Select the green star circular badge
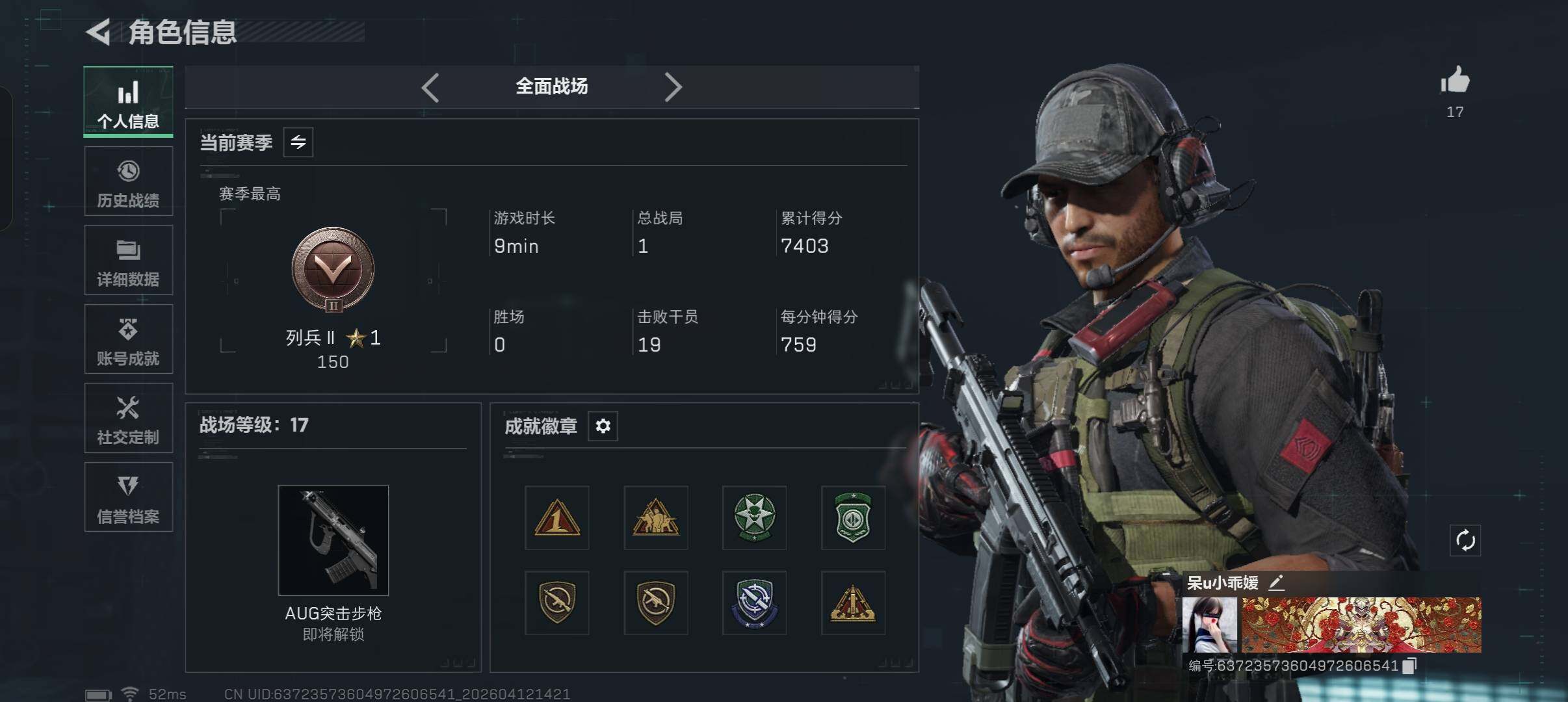This screenshot has width=1568, height=702. click(x=754, y=518)
